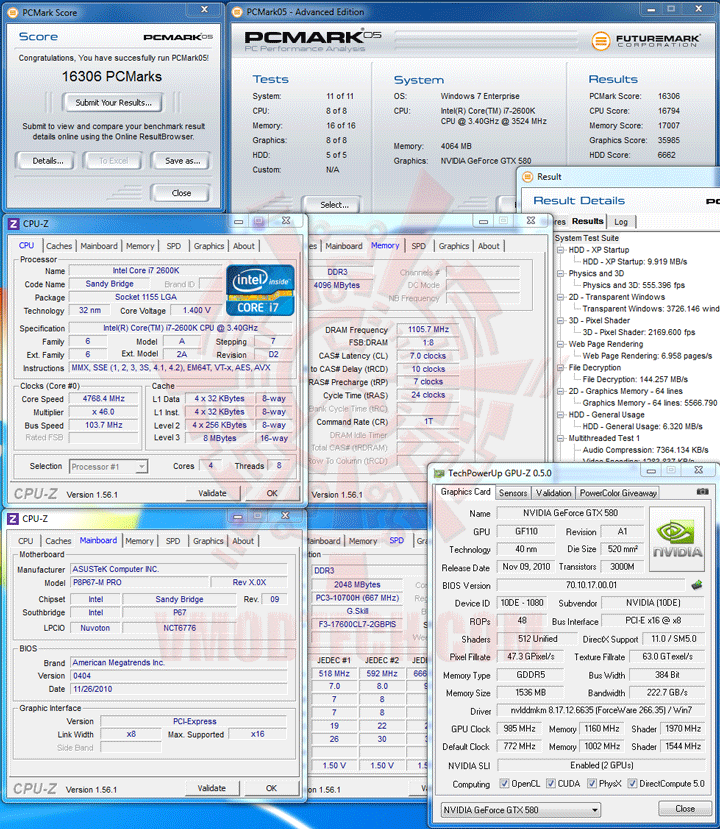Toggle the OpenCL checkbox in GPU-Z
Screen dimensions: 720x829
point(504,784)
